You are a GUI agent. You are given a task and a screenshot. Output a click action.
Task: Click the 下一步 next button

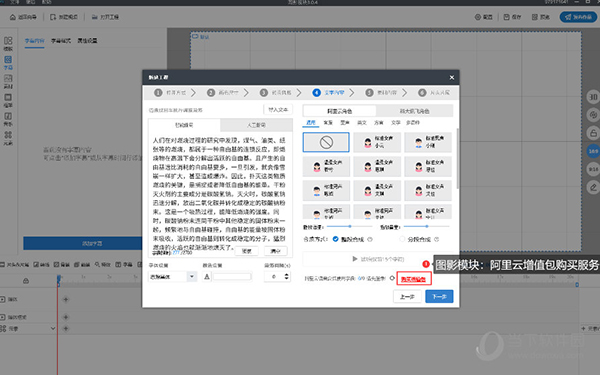439,297
